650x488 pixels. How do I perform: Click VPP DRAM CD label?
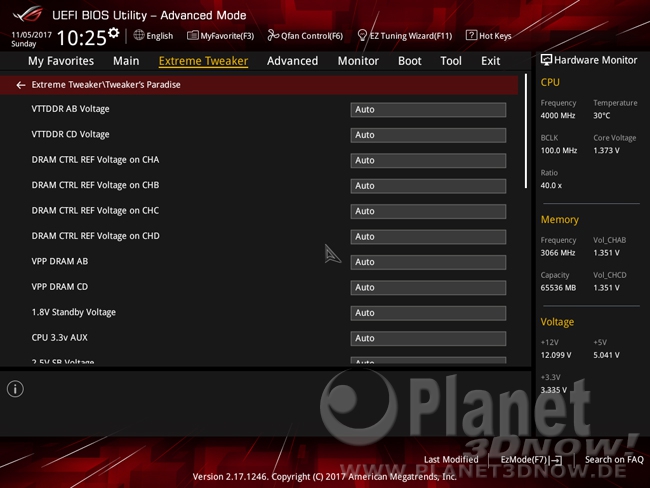(x=60, y=287)
